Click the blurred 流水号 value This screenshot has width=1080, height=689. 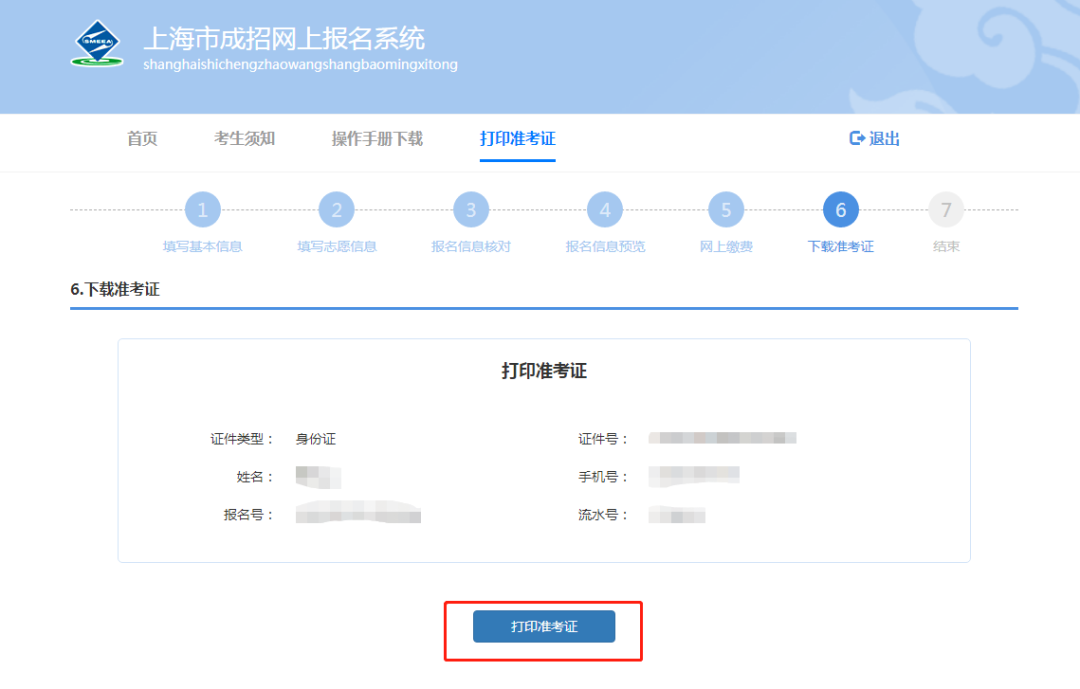tap(677, 515)
